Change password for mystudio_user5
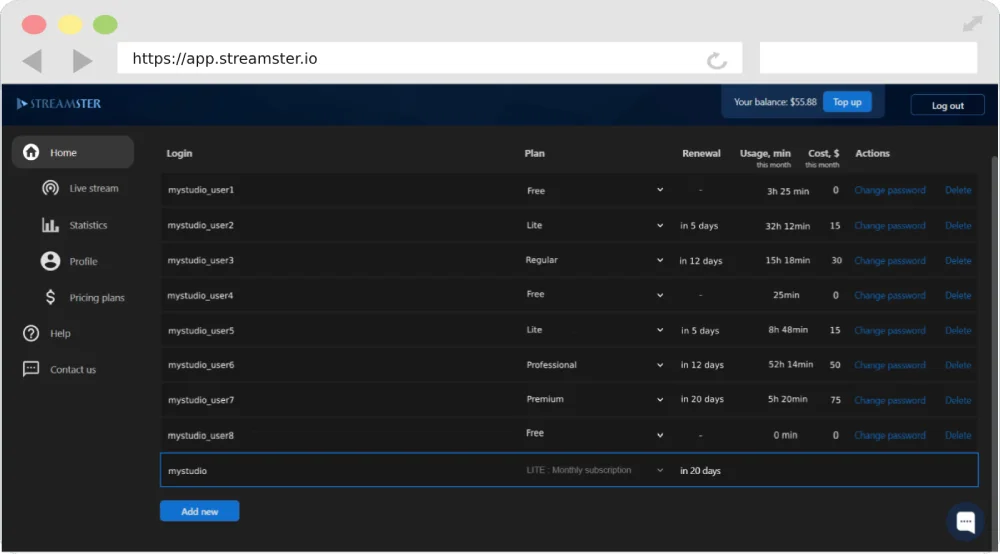 click(x=890, y=330)
